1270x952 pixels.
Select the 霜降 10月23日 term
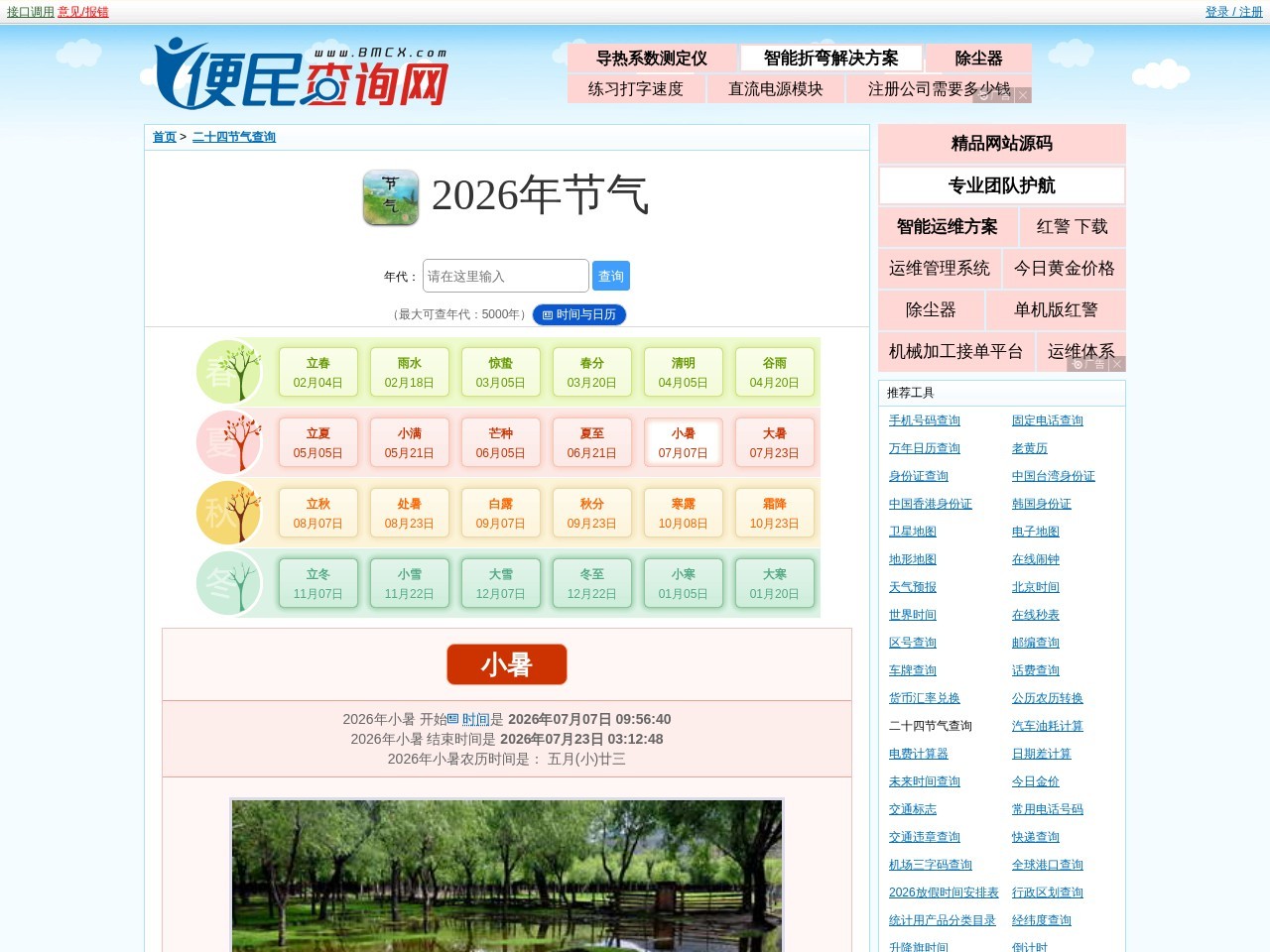tap(775, 513)
